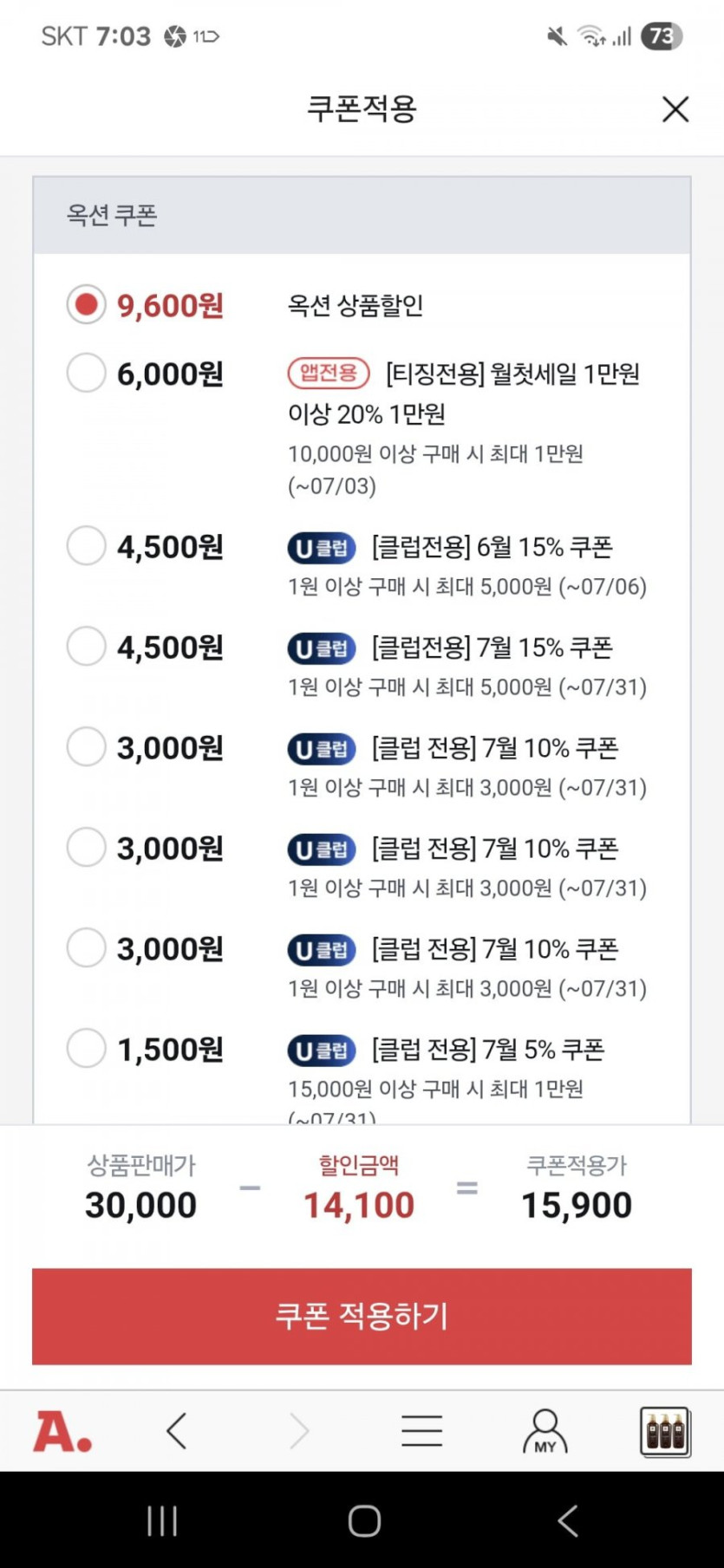Tap the 앱전용 badge label
This screenshot has width=724, height=1568.
tap(329, 374)
